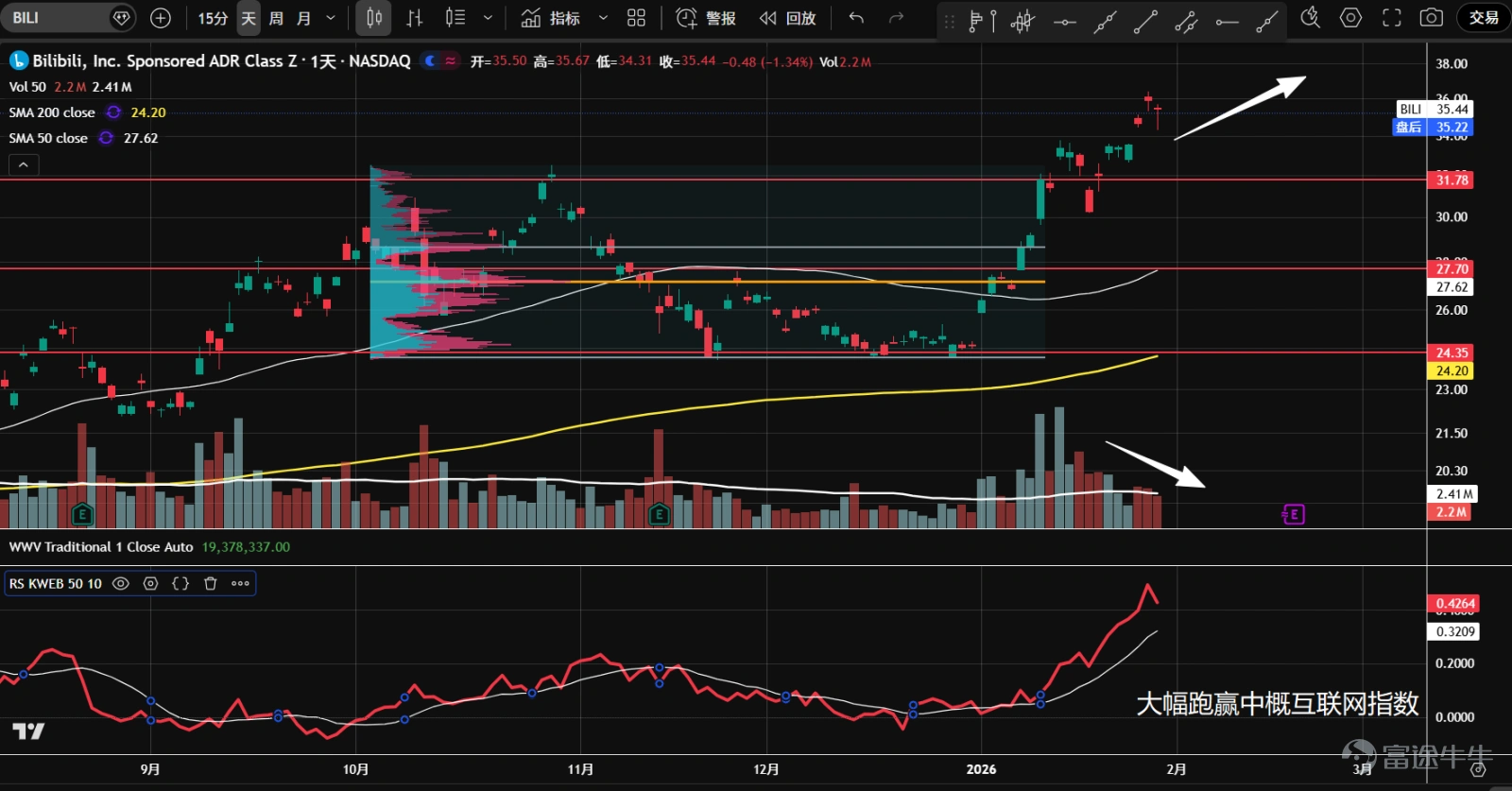This screenshot has height=791, width=1512.
Task: Redo the last chart action
Action: pyautogui.click(x=896, y=18)
